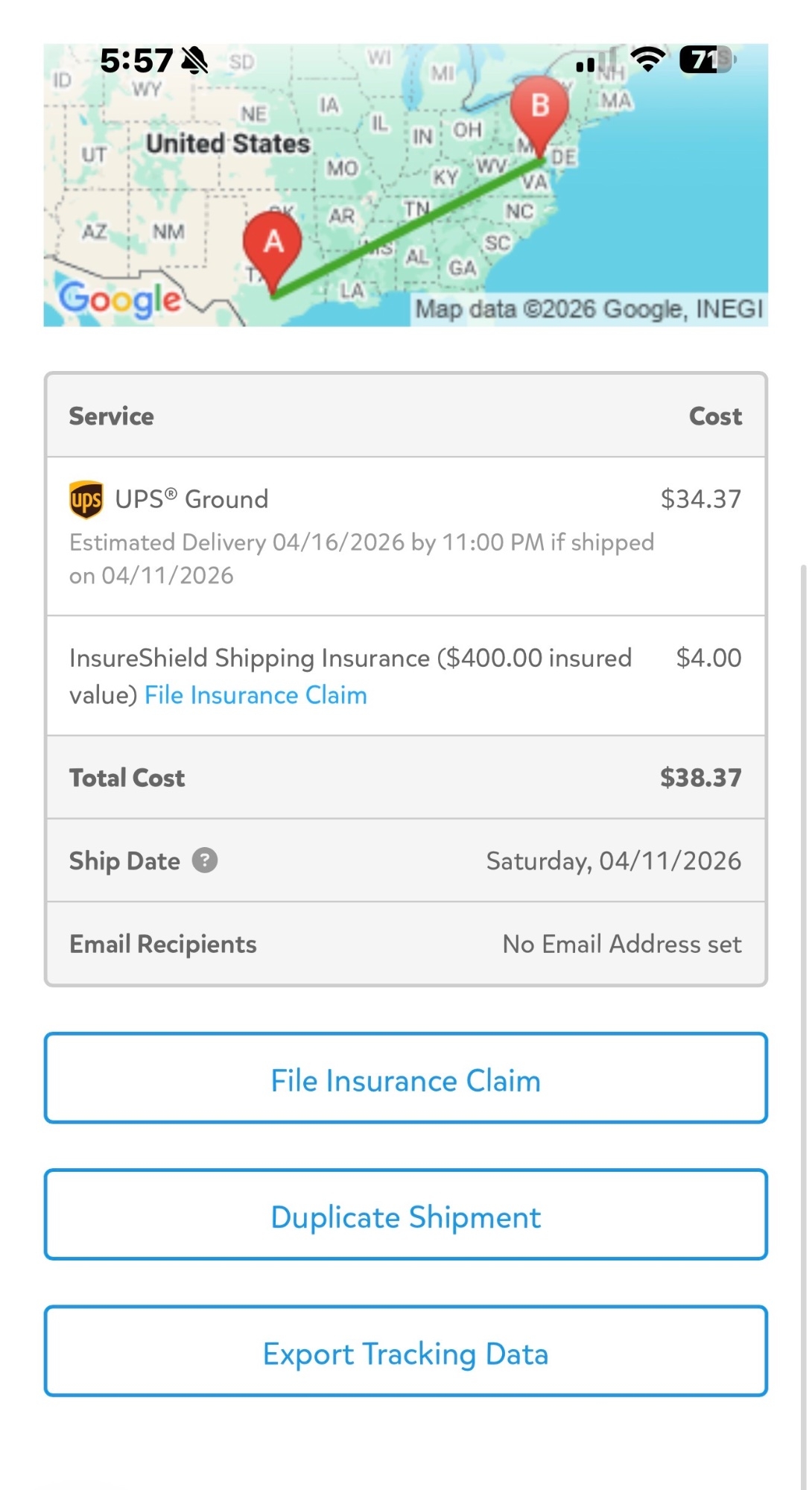Open the inline File Insurance Claim link

click(256, 695)
